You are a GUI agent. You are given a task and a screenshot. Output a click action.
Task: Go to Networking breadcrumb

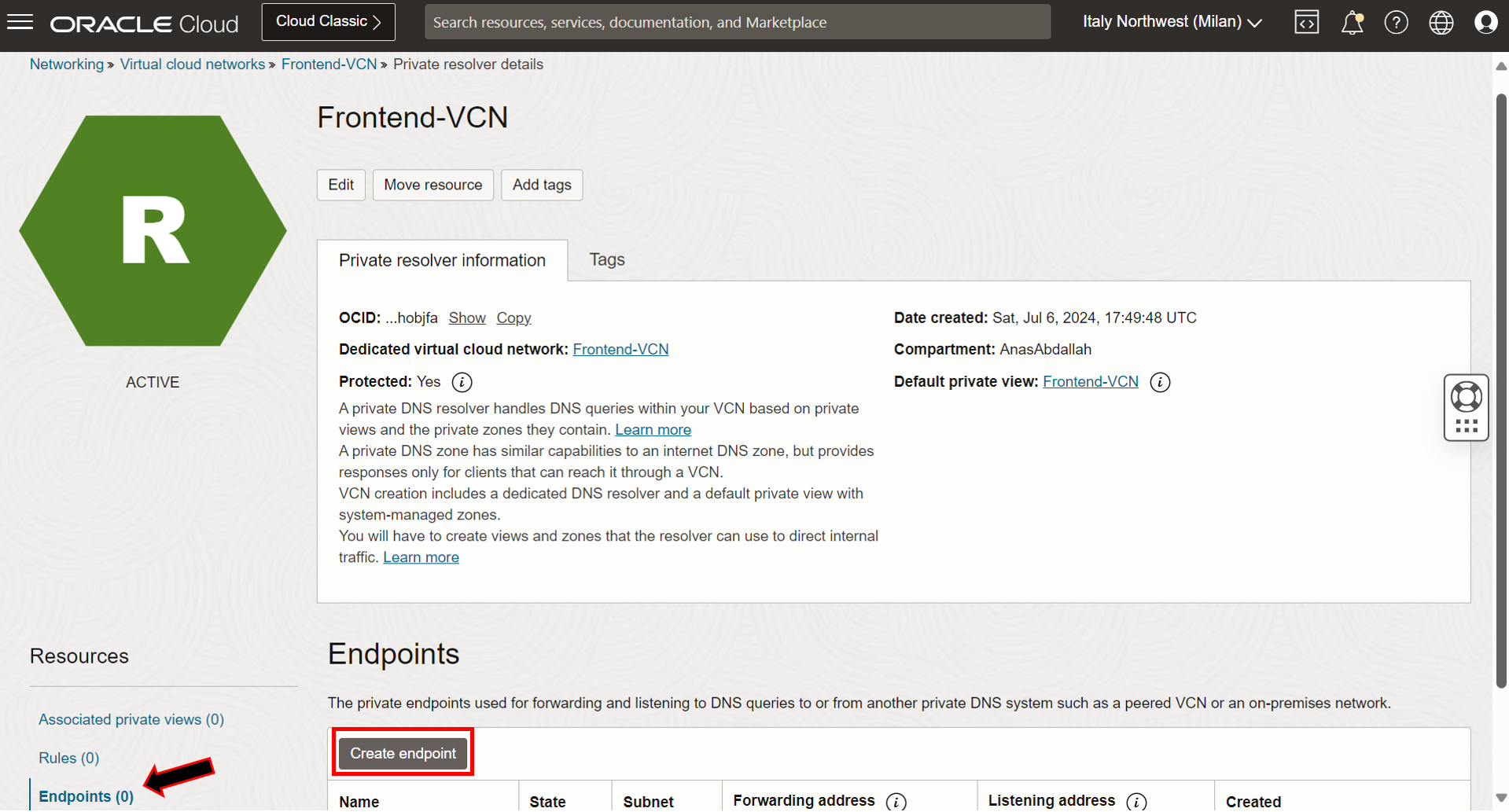67,64
